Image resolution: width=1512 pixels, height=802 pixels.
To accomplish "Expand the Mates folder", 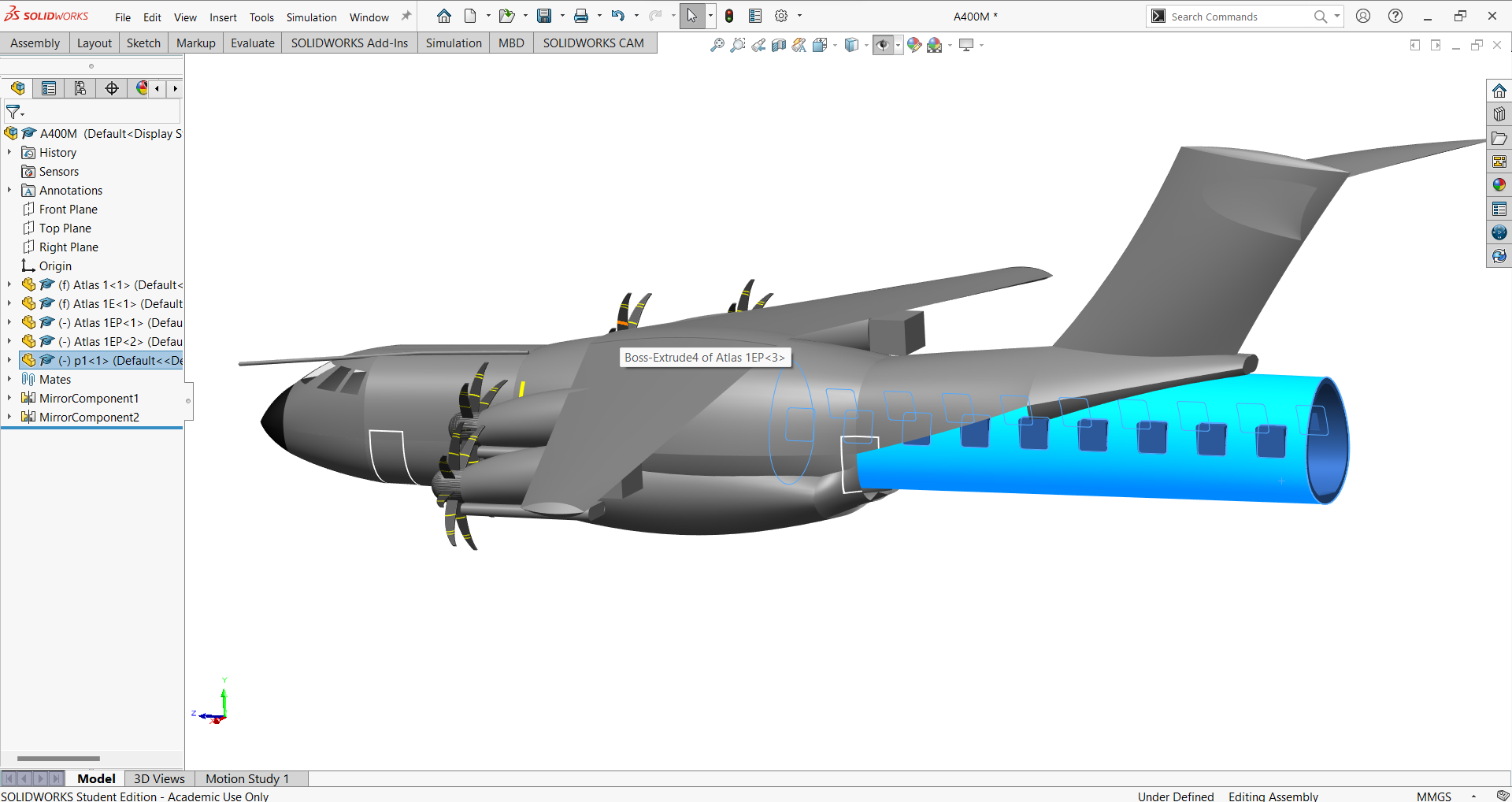I will point(9,379).
